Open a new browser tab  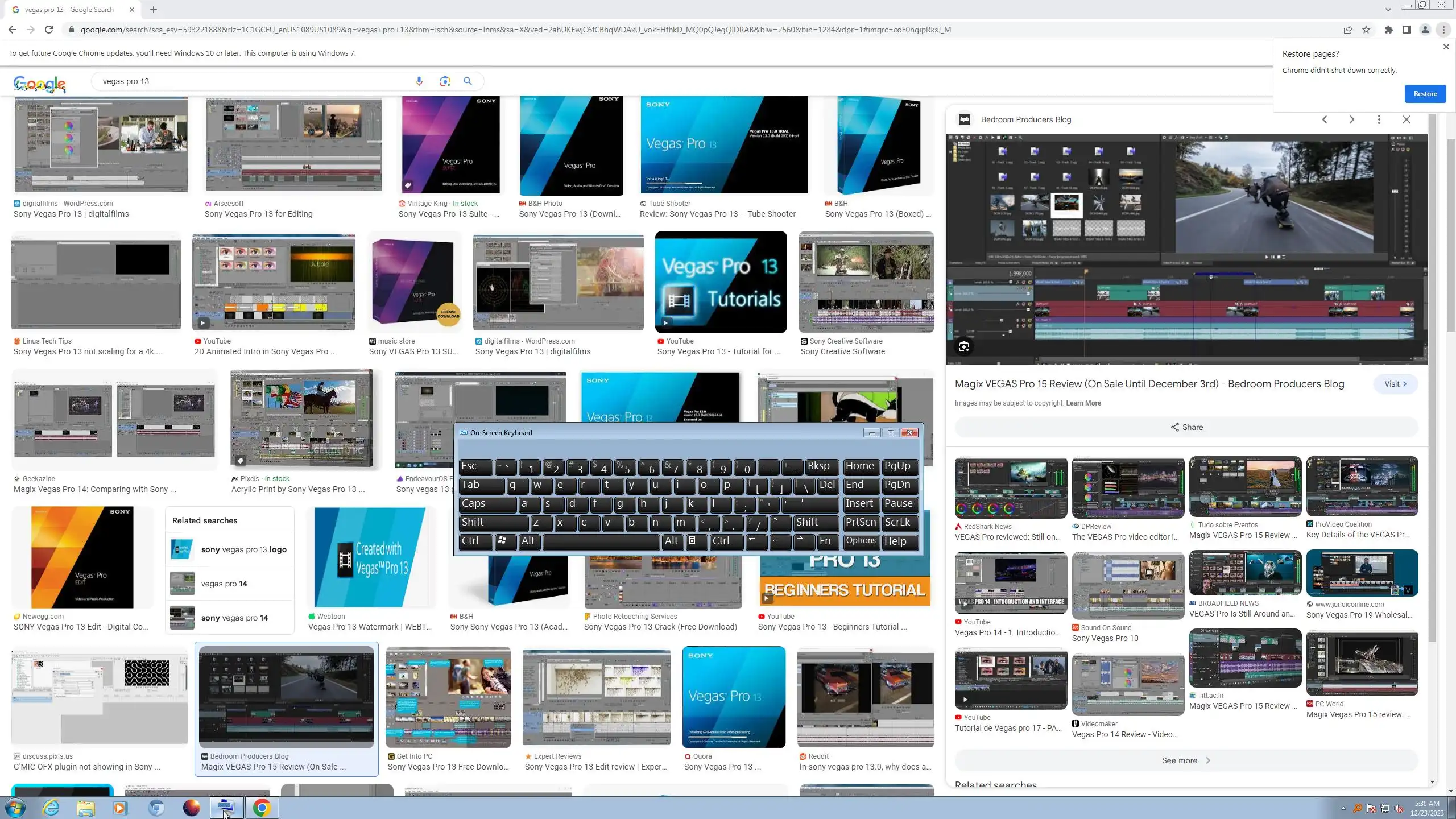coord(154,10)
